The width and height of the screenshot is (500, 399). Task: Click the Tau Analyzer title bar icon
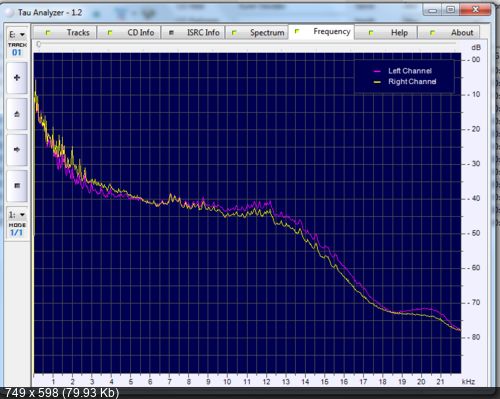pyautogui.click(x=9, y=13)
